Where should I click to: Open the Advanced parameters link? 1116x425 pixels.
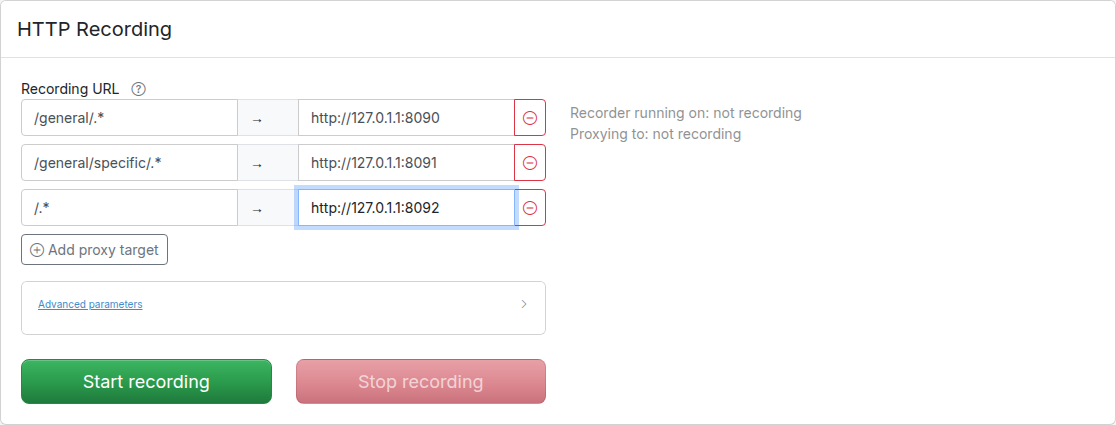[x=90, y=304]
